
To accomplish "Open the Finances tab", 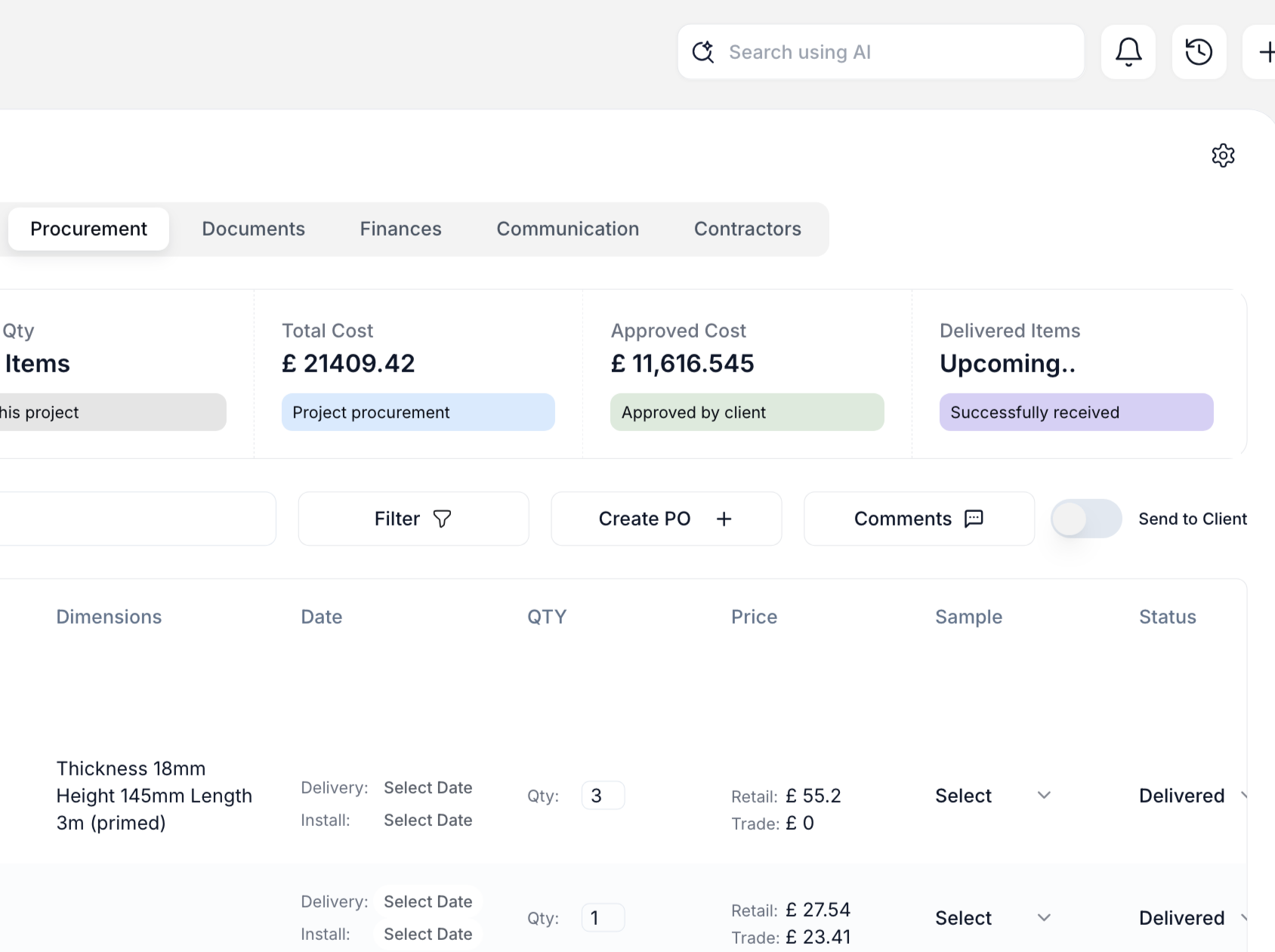I will [400, 229].
